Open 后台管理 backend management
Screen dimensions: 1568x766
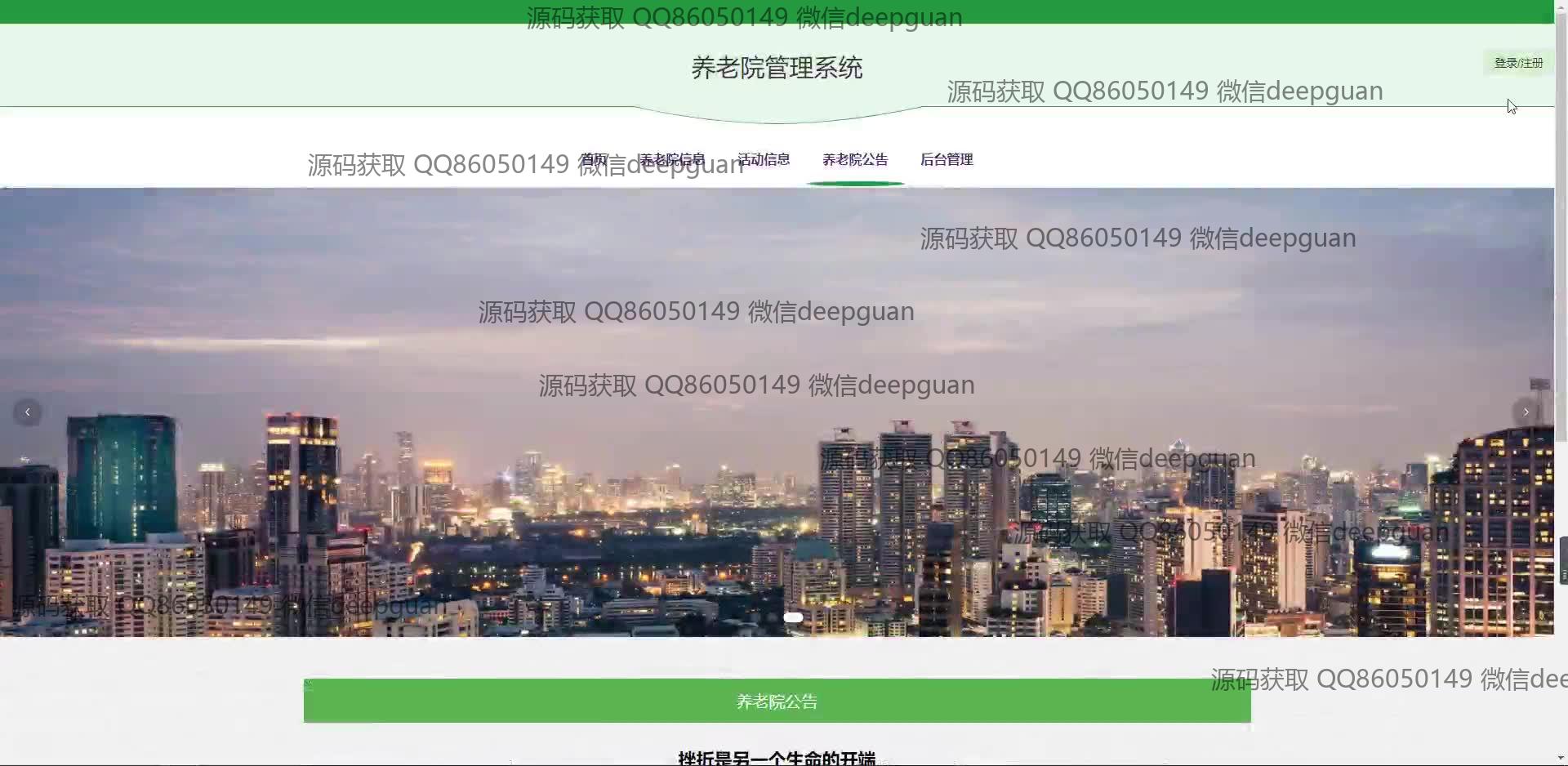pyautogui.click(x=947, y=159)
